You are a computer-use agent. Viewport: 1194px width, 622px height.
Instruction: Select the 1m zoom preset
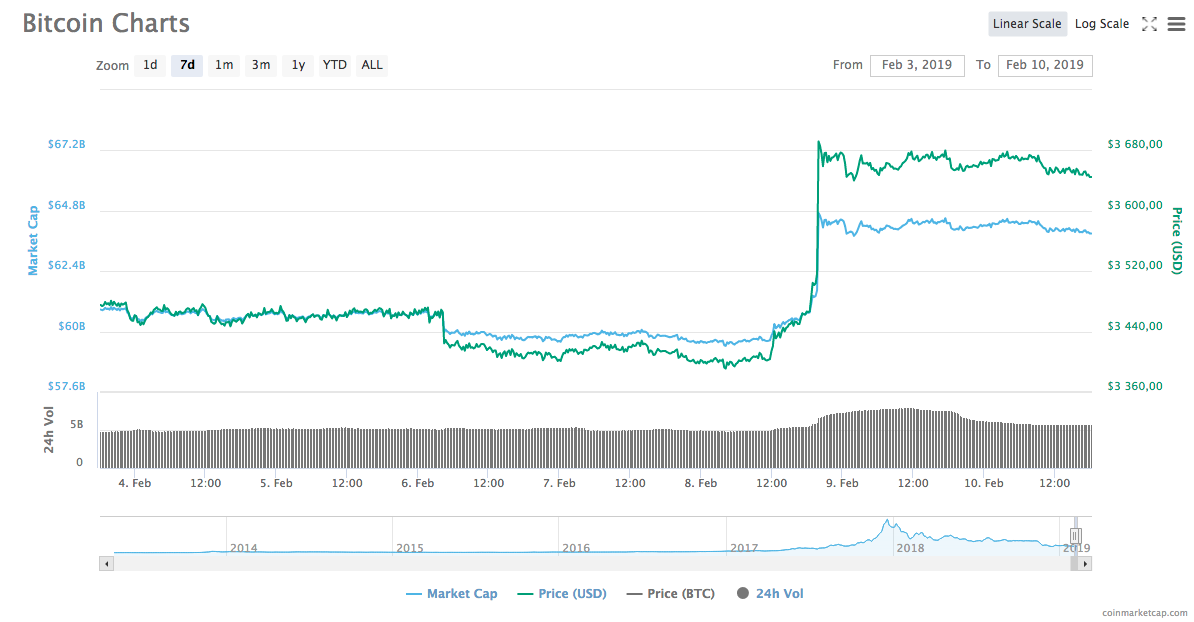(224, 64)
